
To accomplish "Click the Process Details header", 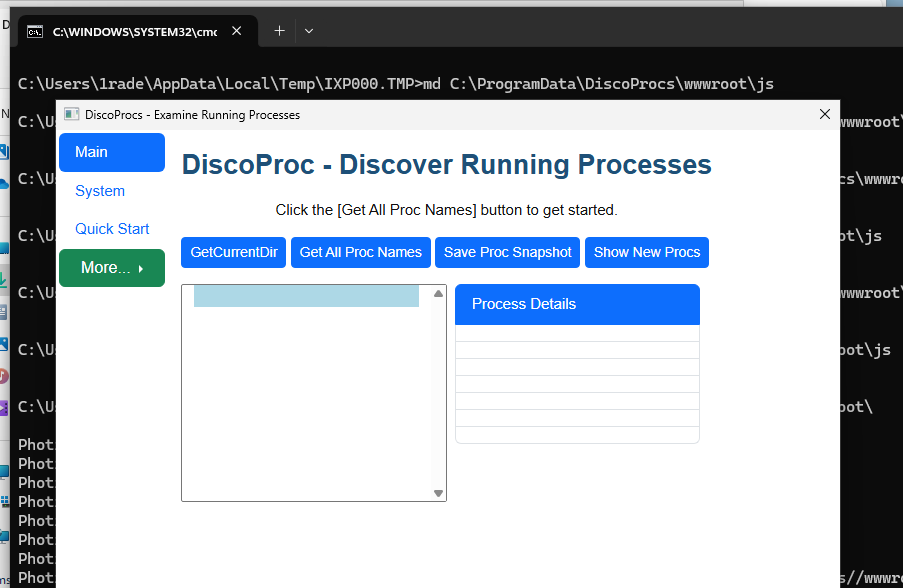I will click(577, 304).
